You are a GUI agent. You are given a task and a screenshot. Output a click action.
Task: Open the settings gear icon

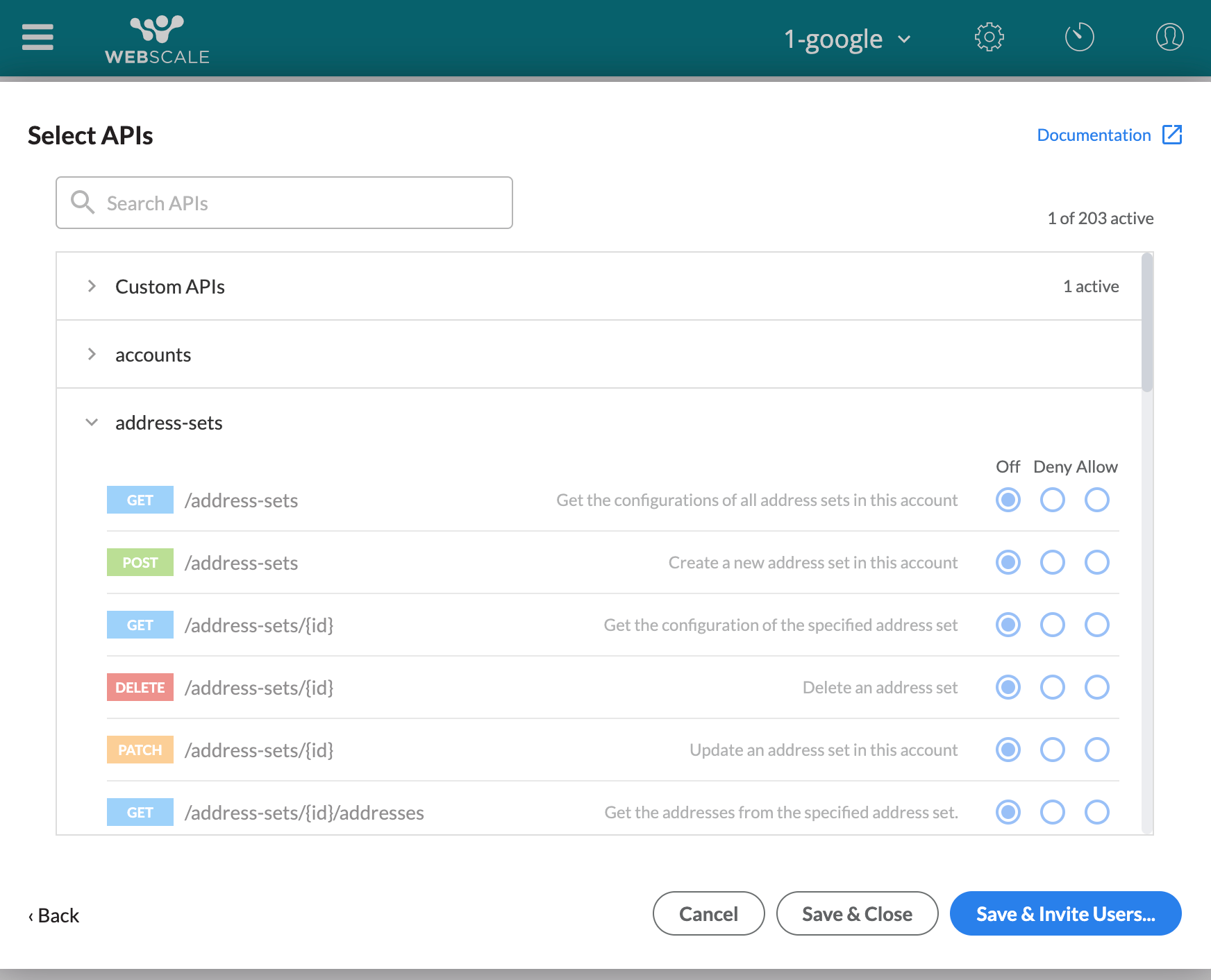click(x=989, y=37)
